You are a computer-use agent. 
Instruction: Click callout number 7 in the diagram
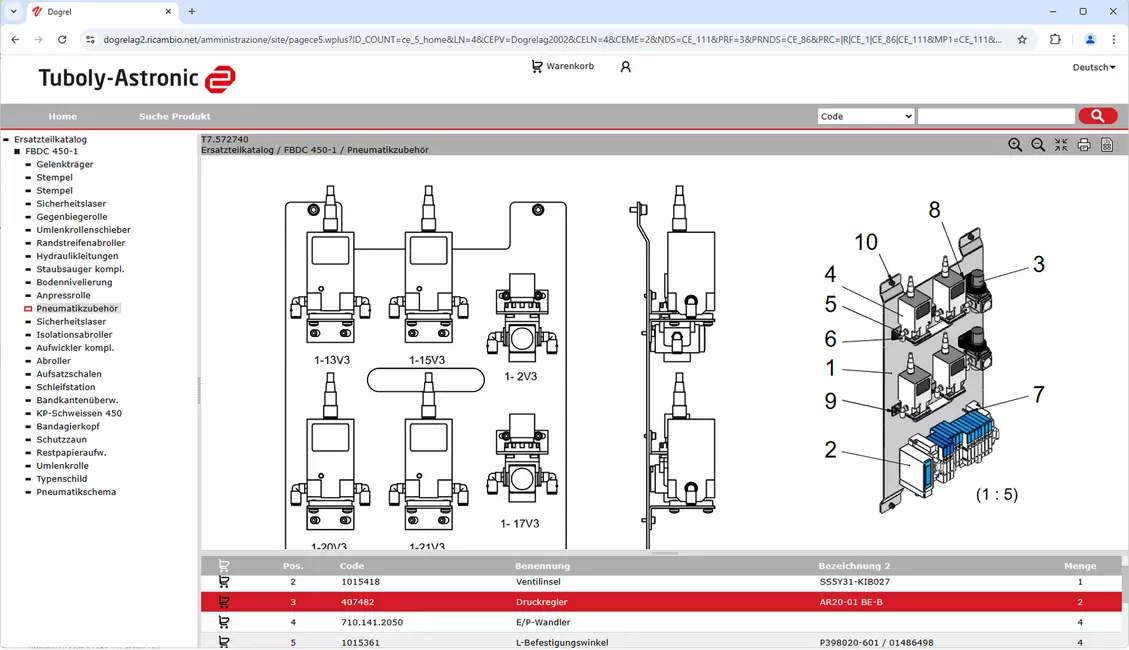(x=1038, y=394)
